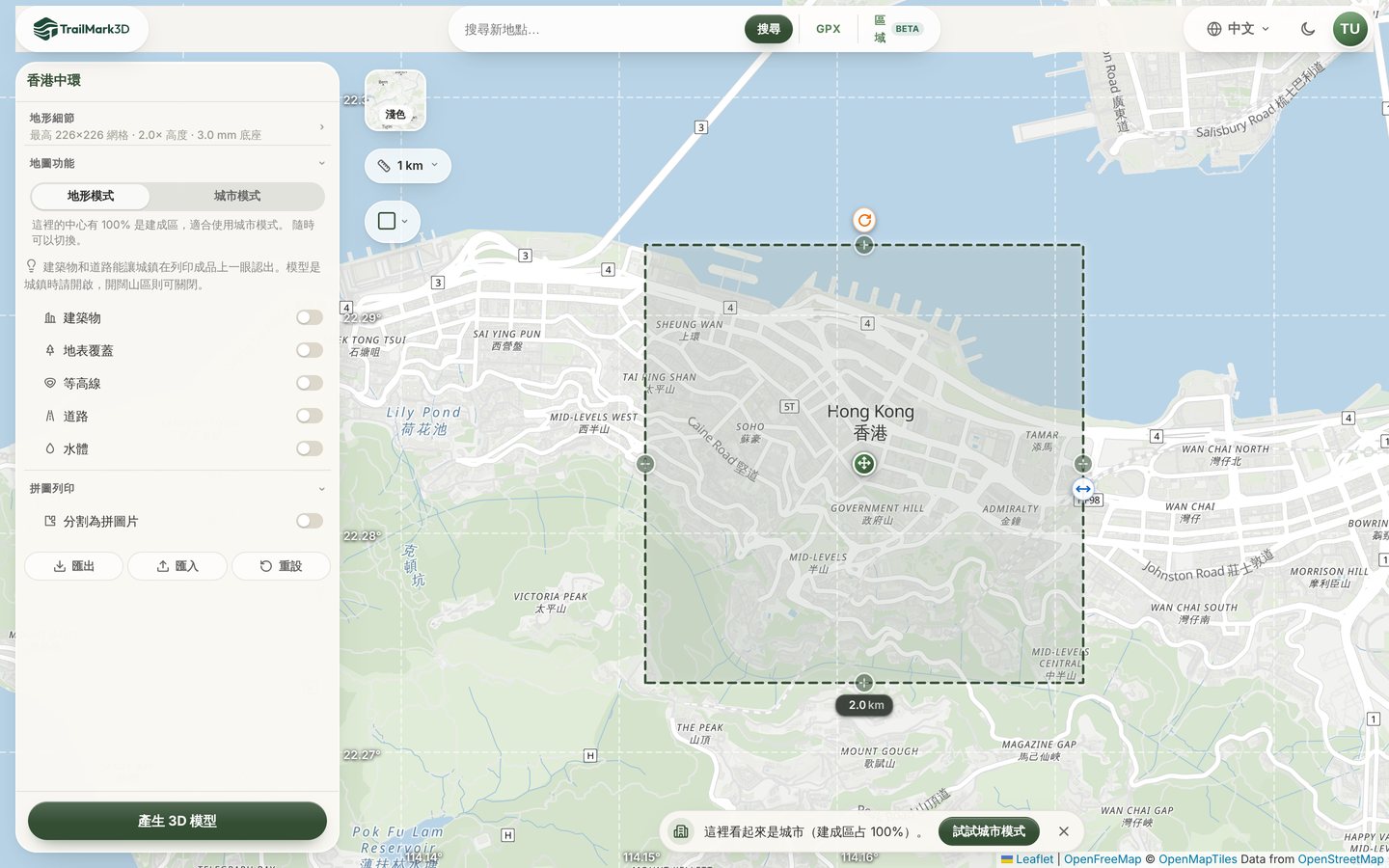Open the square shape selector dropdown

tap(393, 222)
